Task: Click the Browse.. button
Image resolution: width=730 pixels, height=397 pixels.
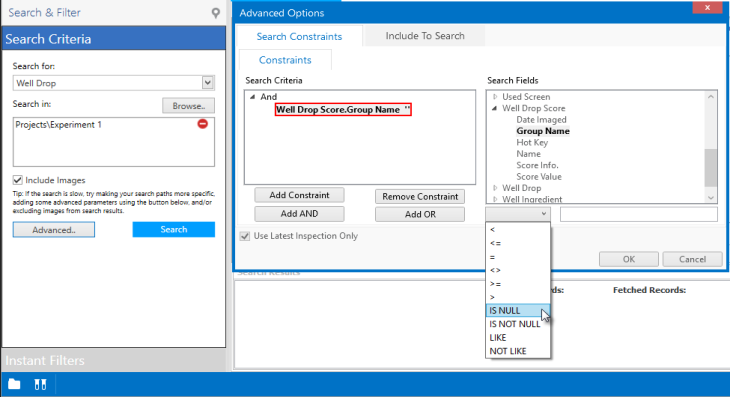Action: 189,106
